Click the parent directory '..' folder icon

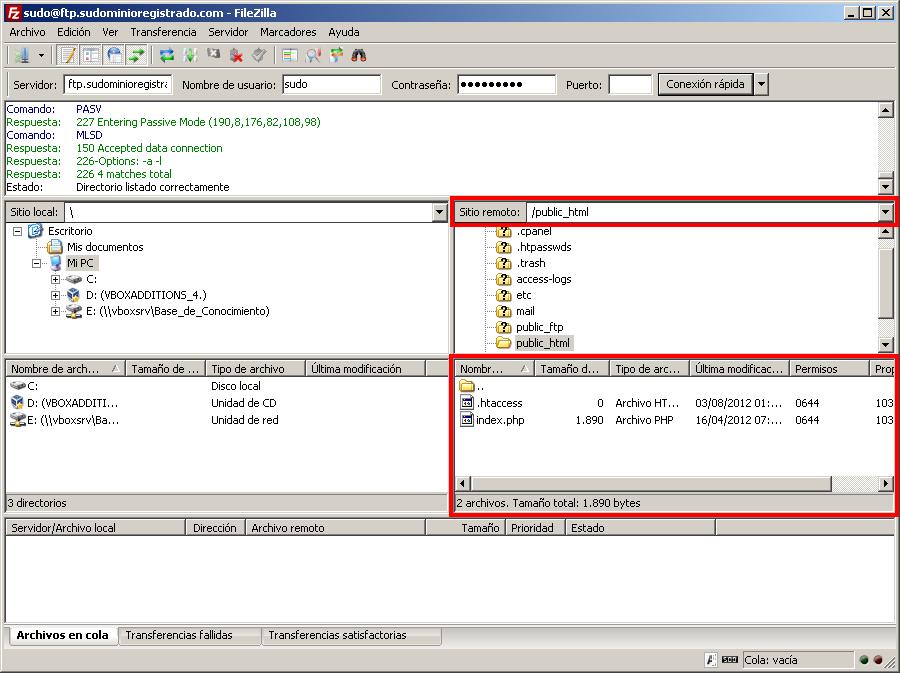[467, 386]
